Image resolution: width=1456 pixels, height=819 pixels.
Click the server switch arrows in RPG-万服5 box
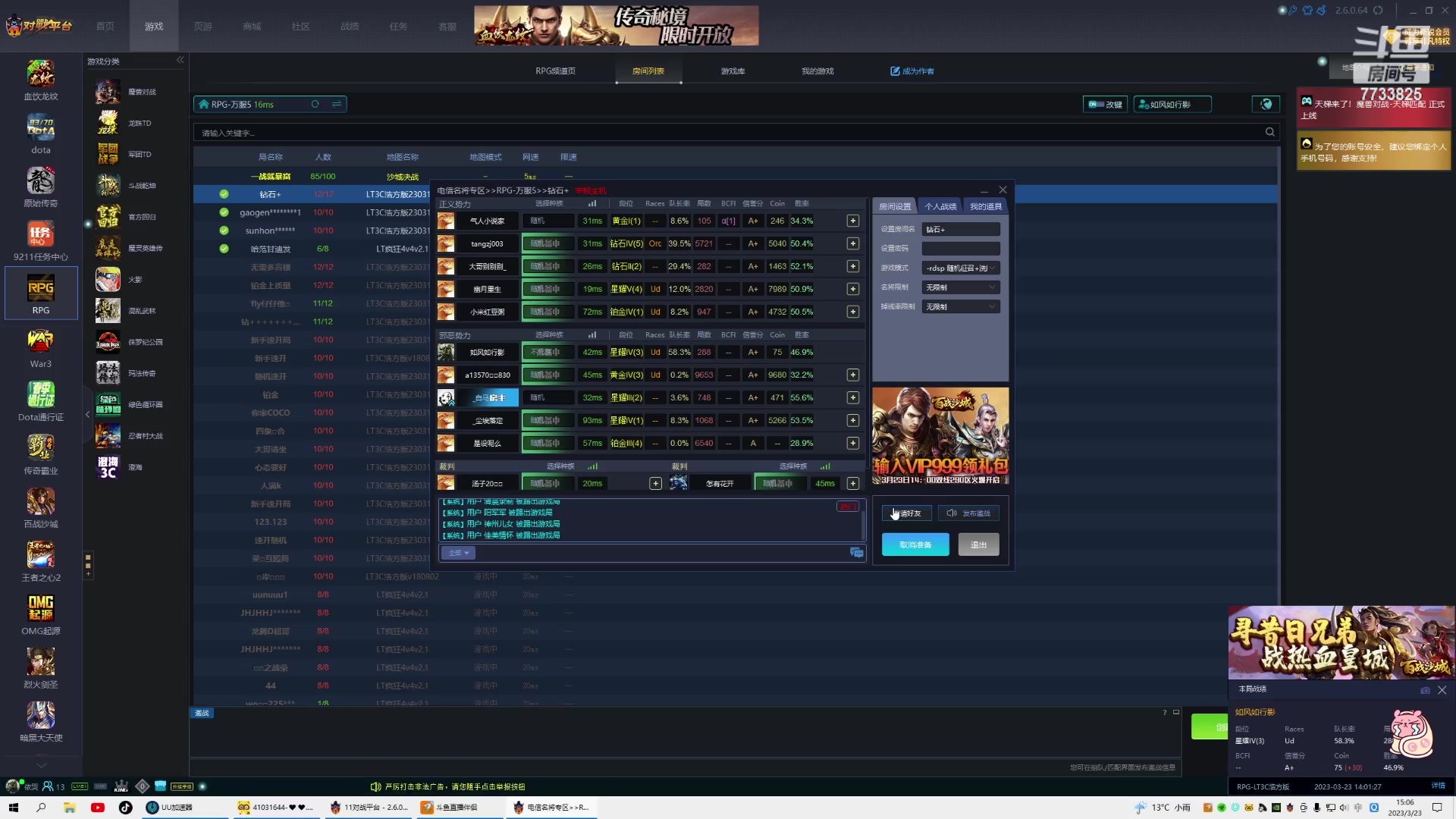[337, 105]
